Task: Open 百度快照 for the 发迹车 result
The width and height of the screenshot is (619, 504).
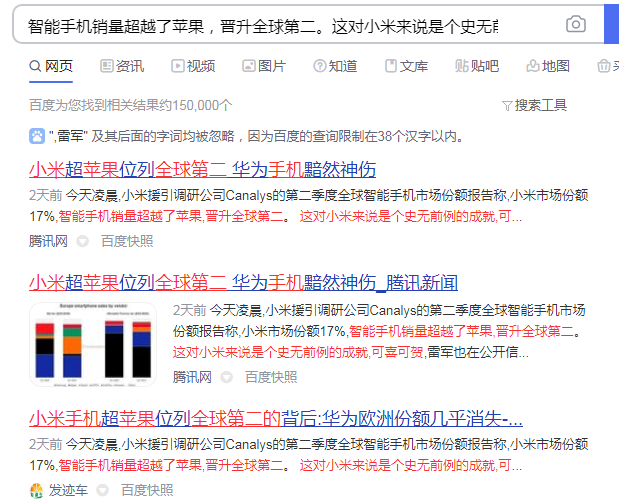Action: (147, 491)
